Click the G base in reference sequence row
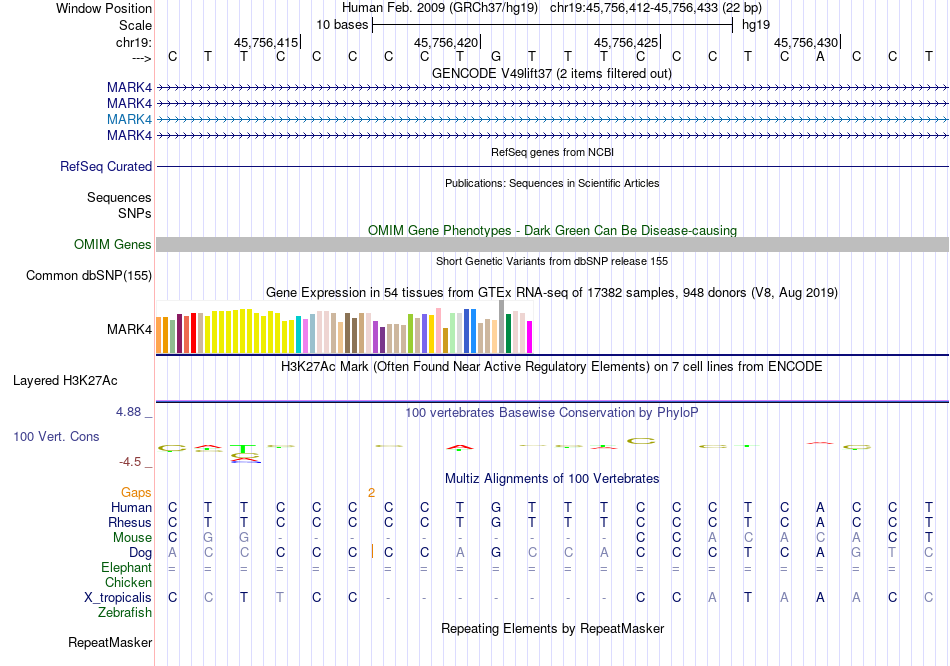The image size is (950, 666). click(x=496, y=56)
